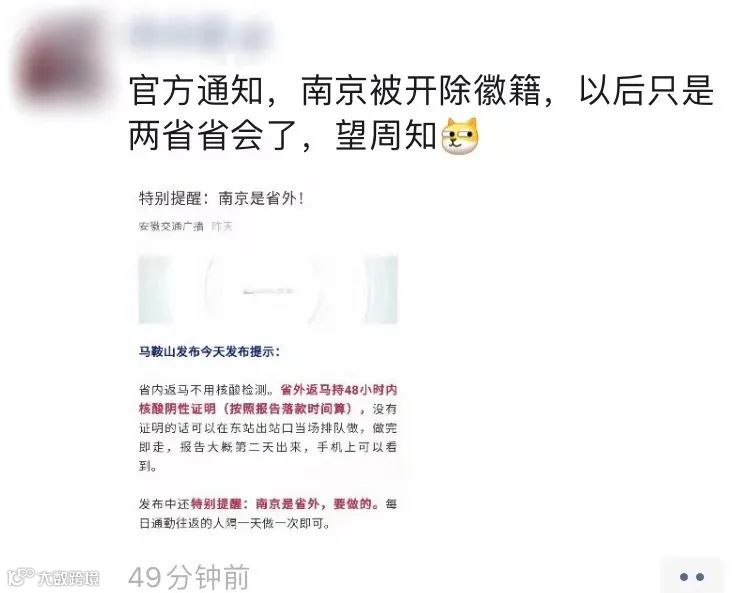Image resolution: width=750 pixels, height=593 pixels.
Task: Click the 昨天 date label
Action: pyautogui.click(x=222, y=226)
